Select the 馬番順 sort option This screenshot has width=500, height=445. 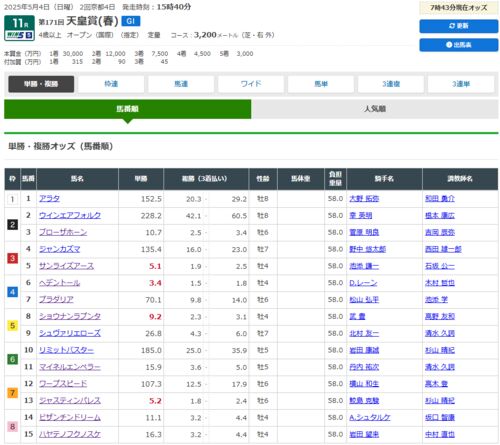pos(127,109)
